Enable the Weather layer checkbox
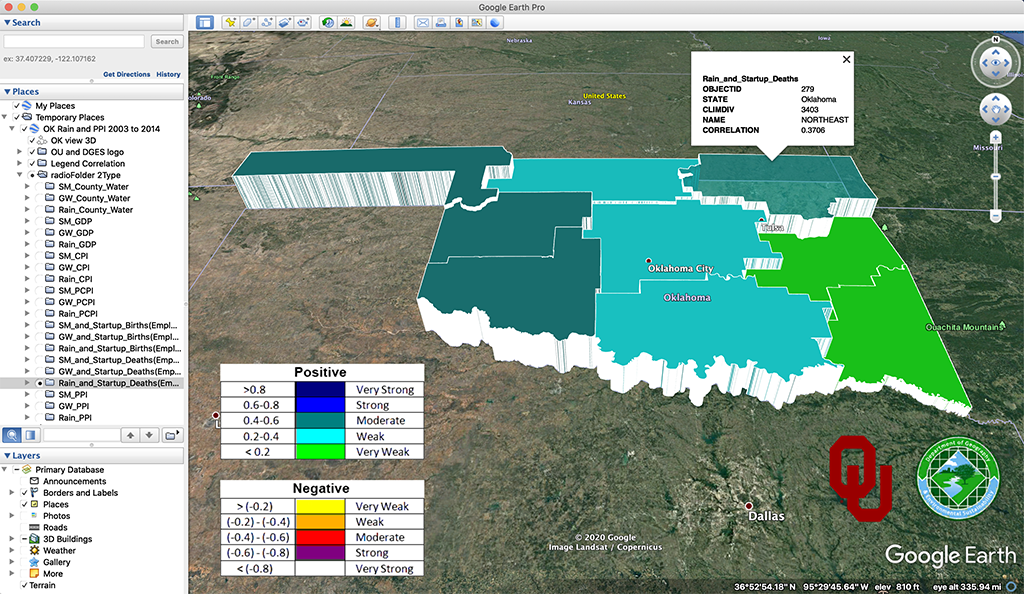Screen dimensions: 1024x594 [25, 551]
